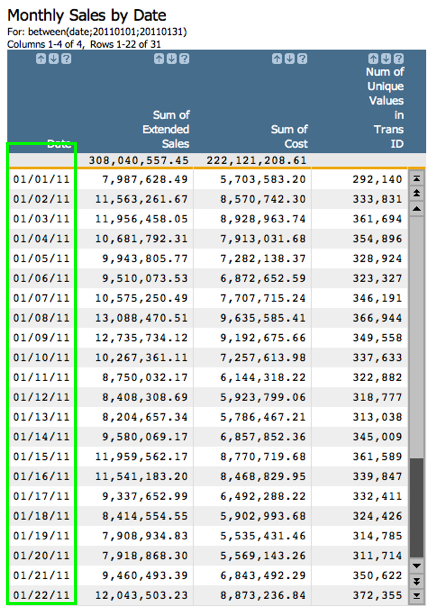
Task: Click transaction count 292,140
Action: (x=377, y=180)
